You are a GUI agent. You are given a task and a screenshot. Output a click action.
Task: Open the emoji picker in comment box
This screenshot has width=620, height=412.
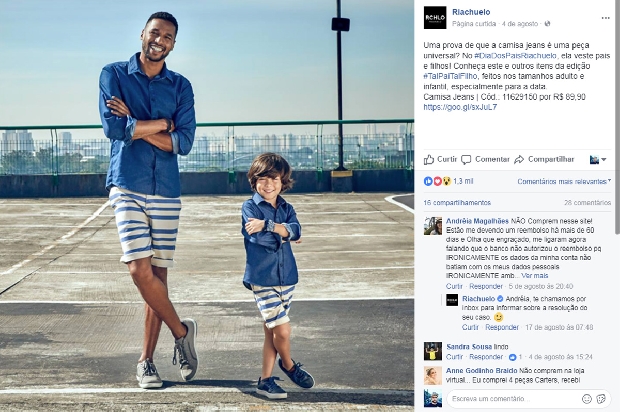[x=587, y=399]
